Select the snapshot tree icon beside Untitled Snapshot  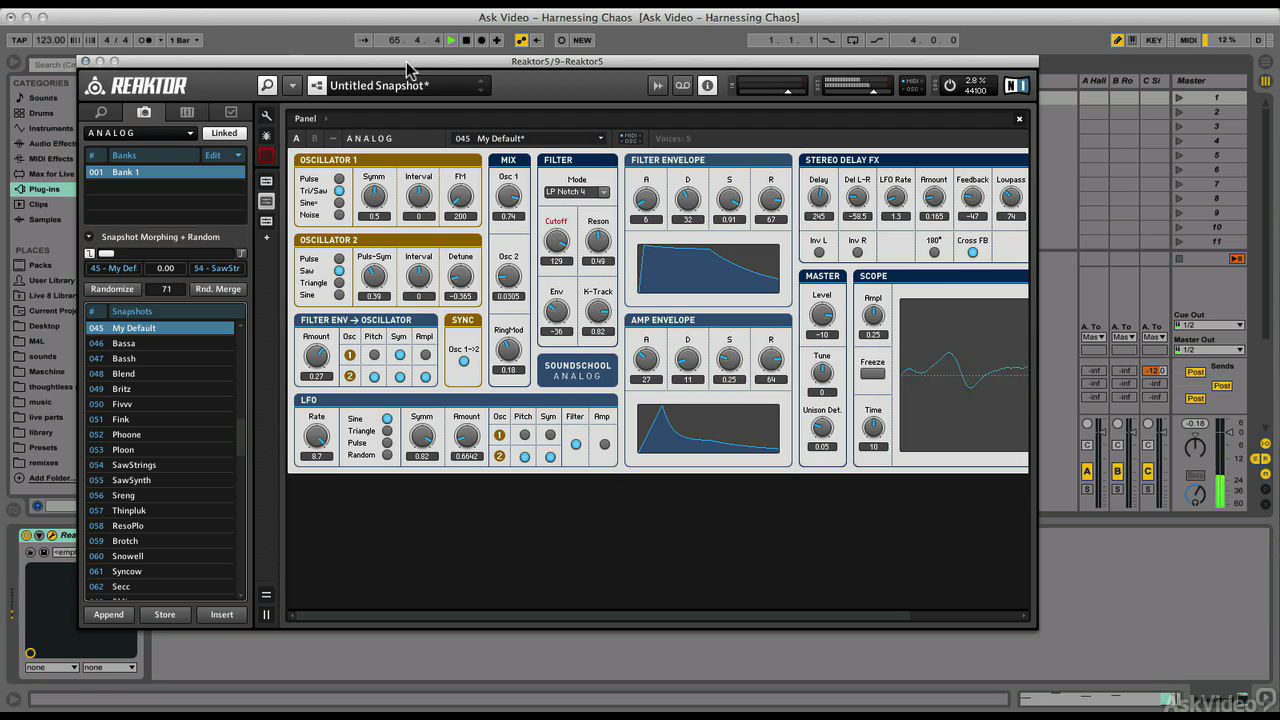coord(317,86)
